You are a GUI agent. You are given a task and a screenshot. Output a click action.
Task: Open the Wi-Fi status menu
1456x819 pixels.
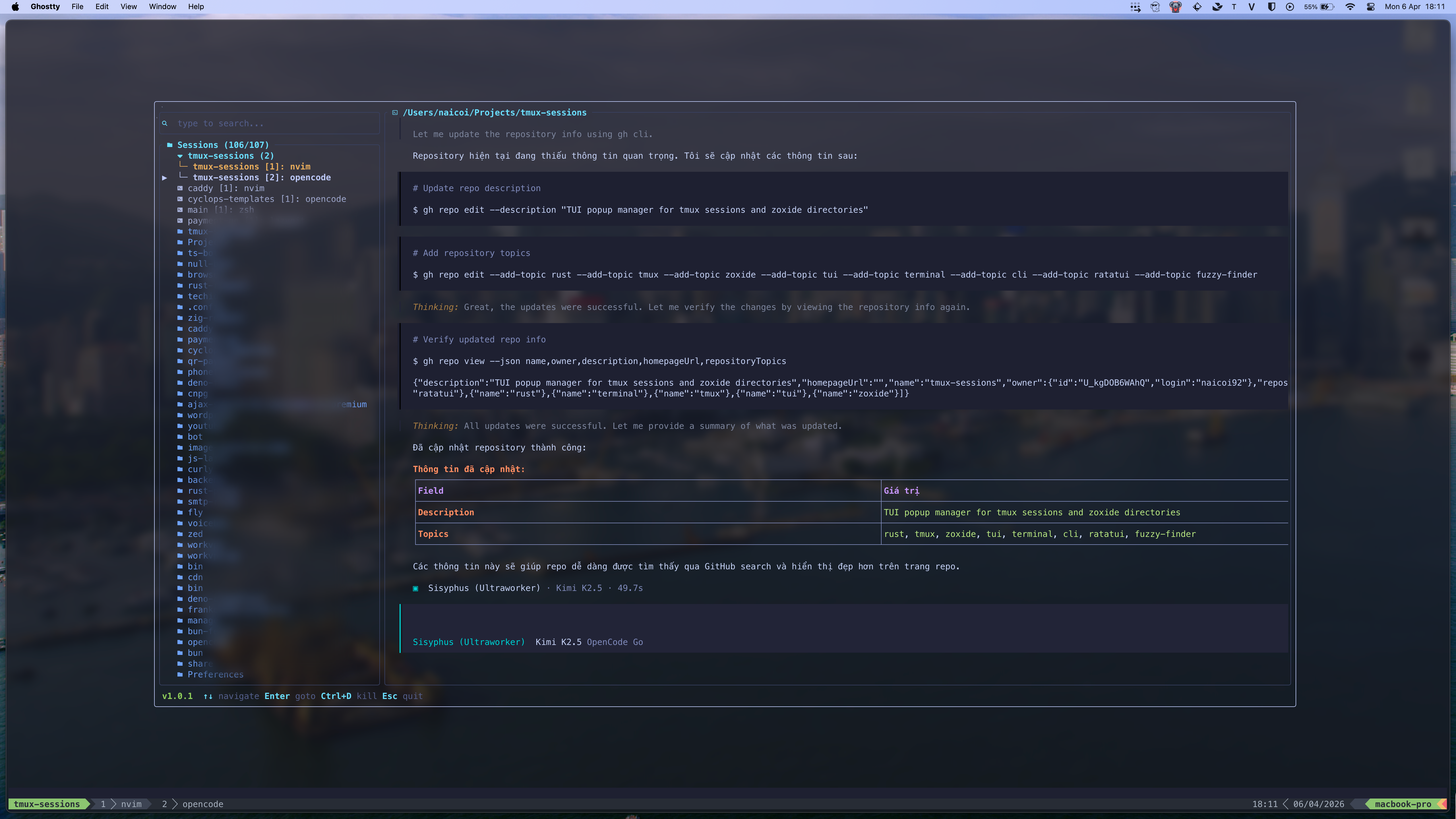(x=1350, y=7)
